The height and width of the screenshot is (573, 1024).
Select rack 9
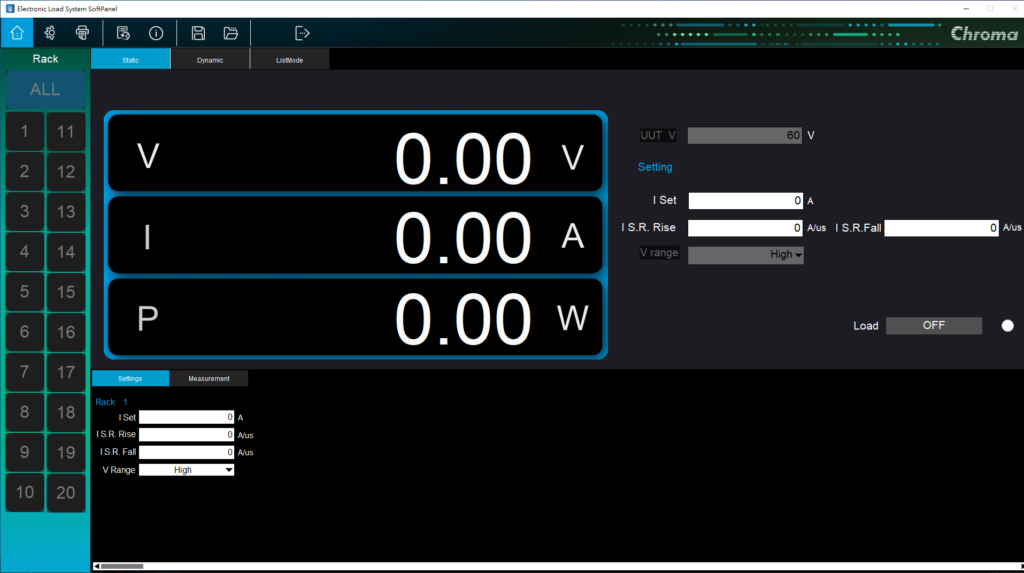click(x=25, y=452)
